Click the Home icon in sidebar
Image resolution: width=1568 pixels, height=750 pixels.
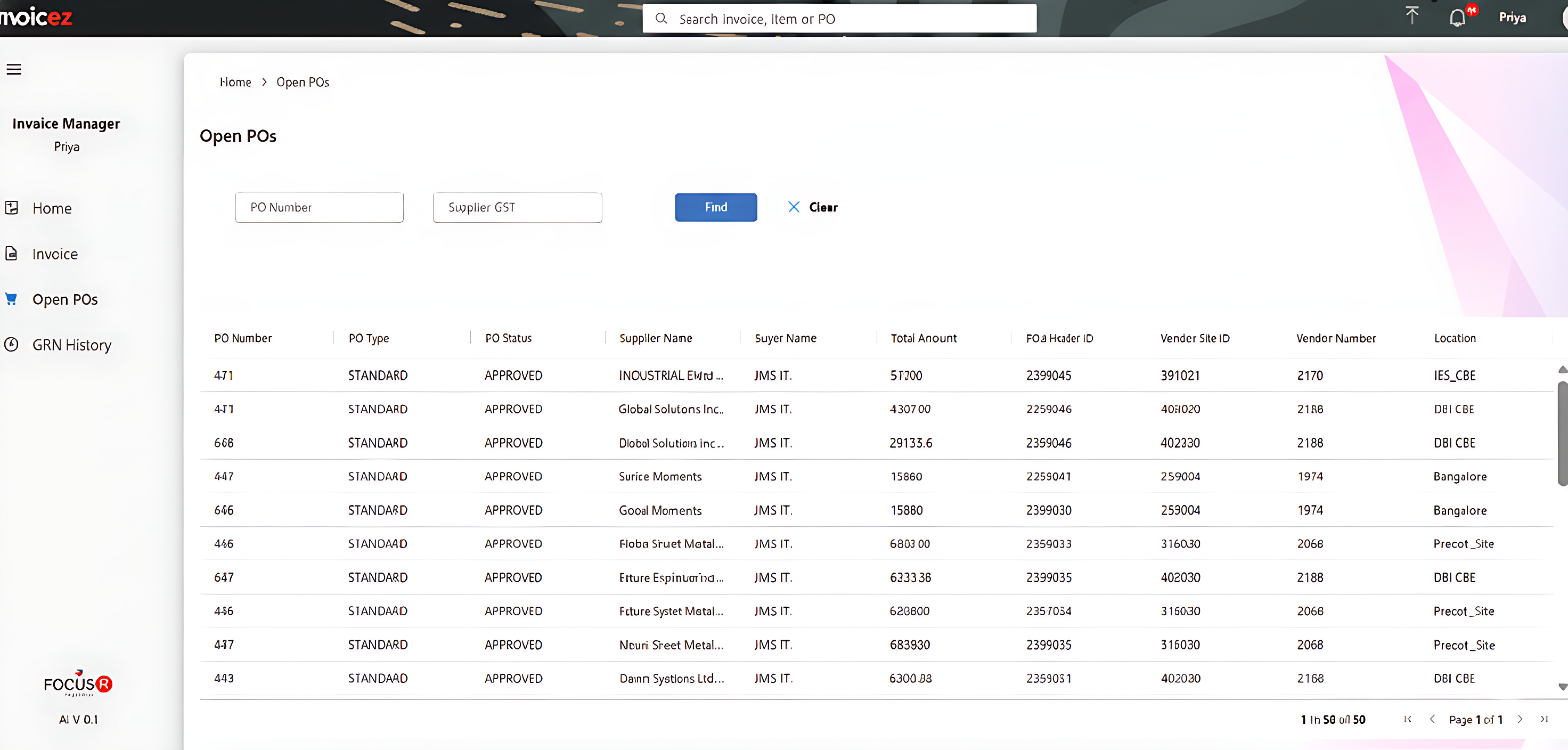point(11,208)
